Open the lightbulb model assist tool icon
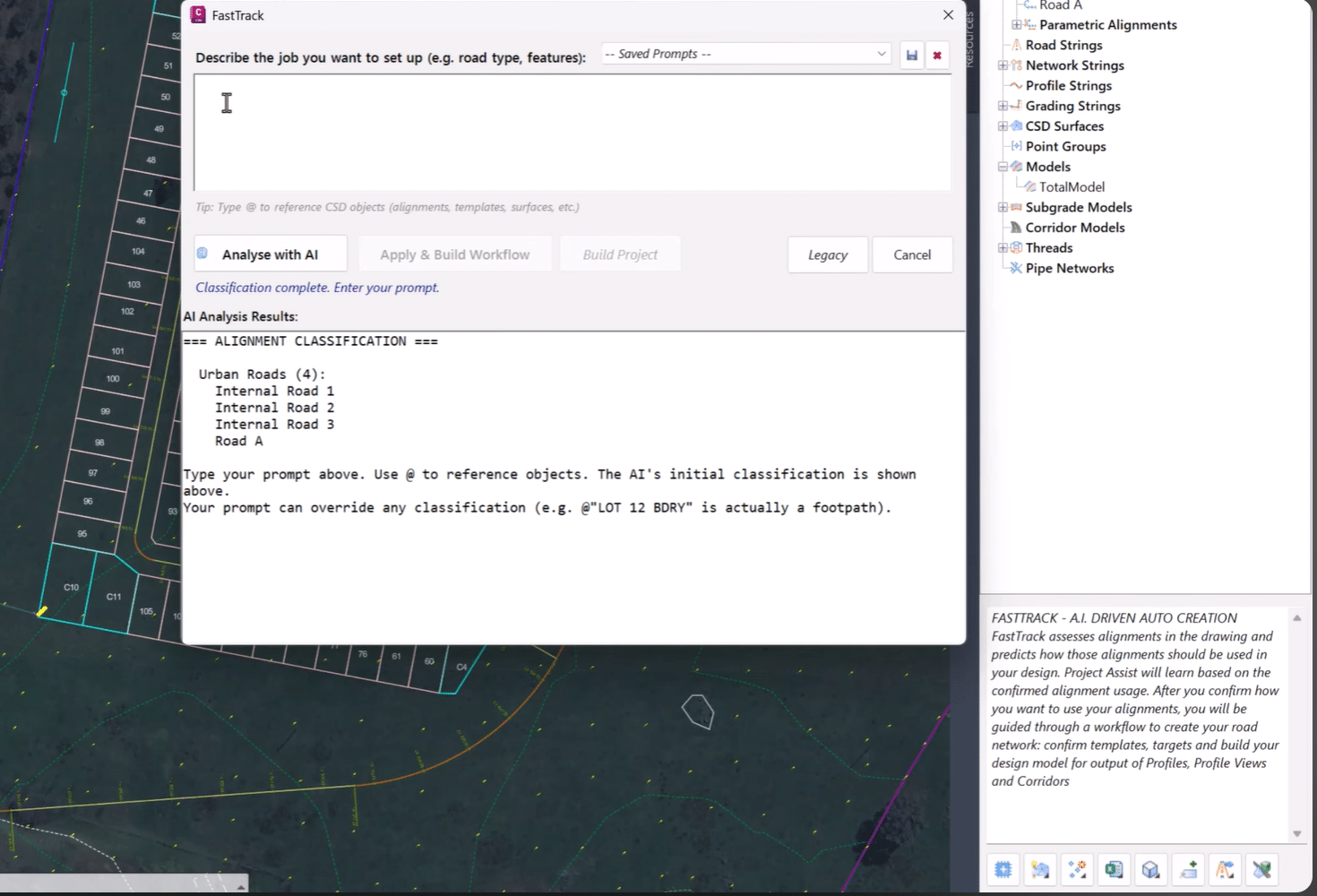This screenshot has width=1317, height=896. click(1040, 869)
